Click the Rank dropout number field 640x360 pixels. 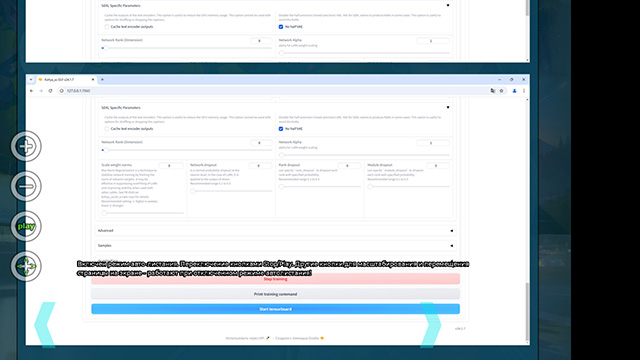click(349, 166)
